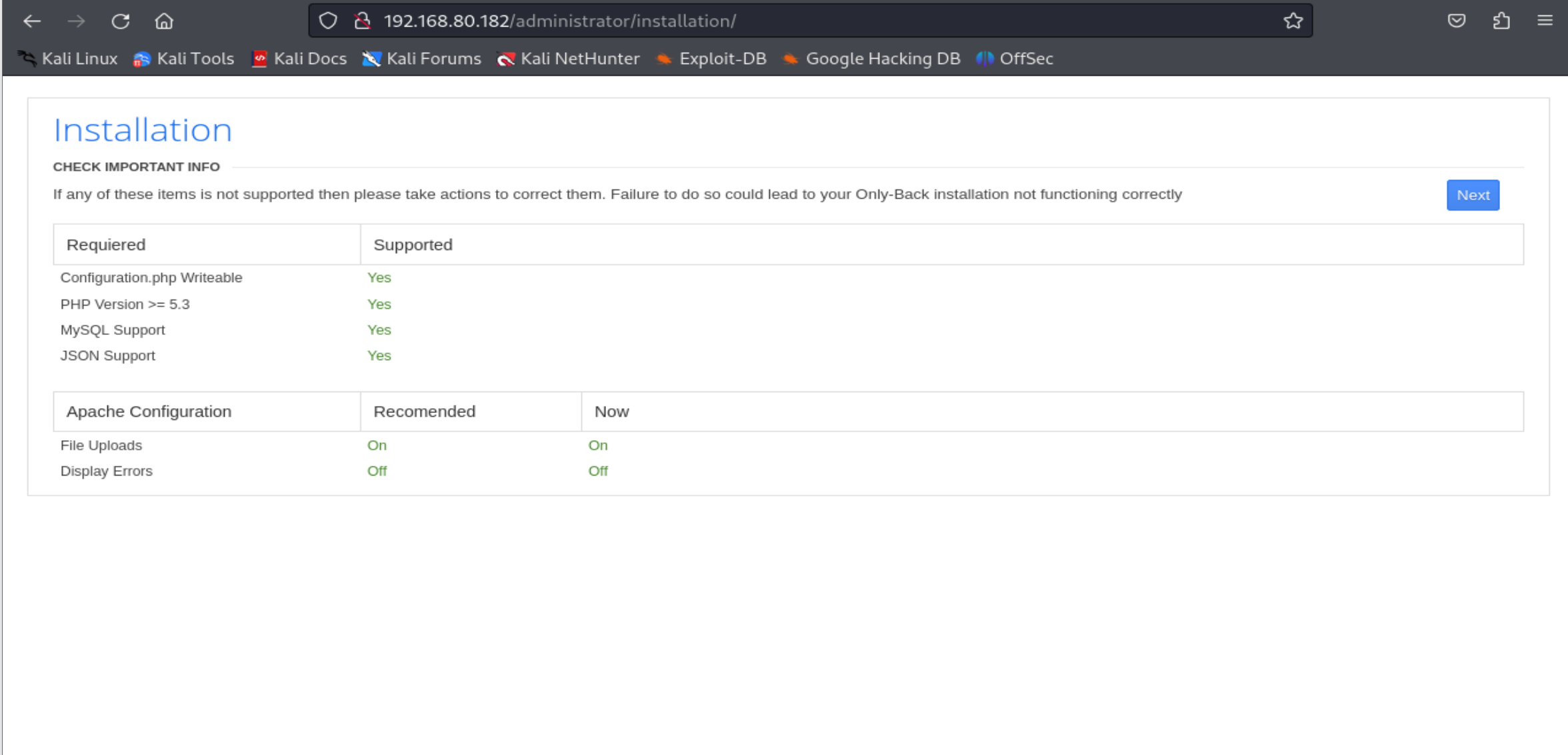
Task: Open the Kali Forums bookmark
Action: click(422, 59)
